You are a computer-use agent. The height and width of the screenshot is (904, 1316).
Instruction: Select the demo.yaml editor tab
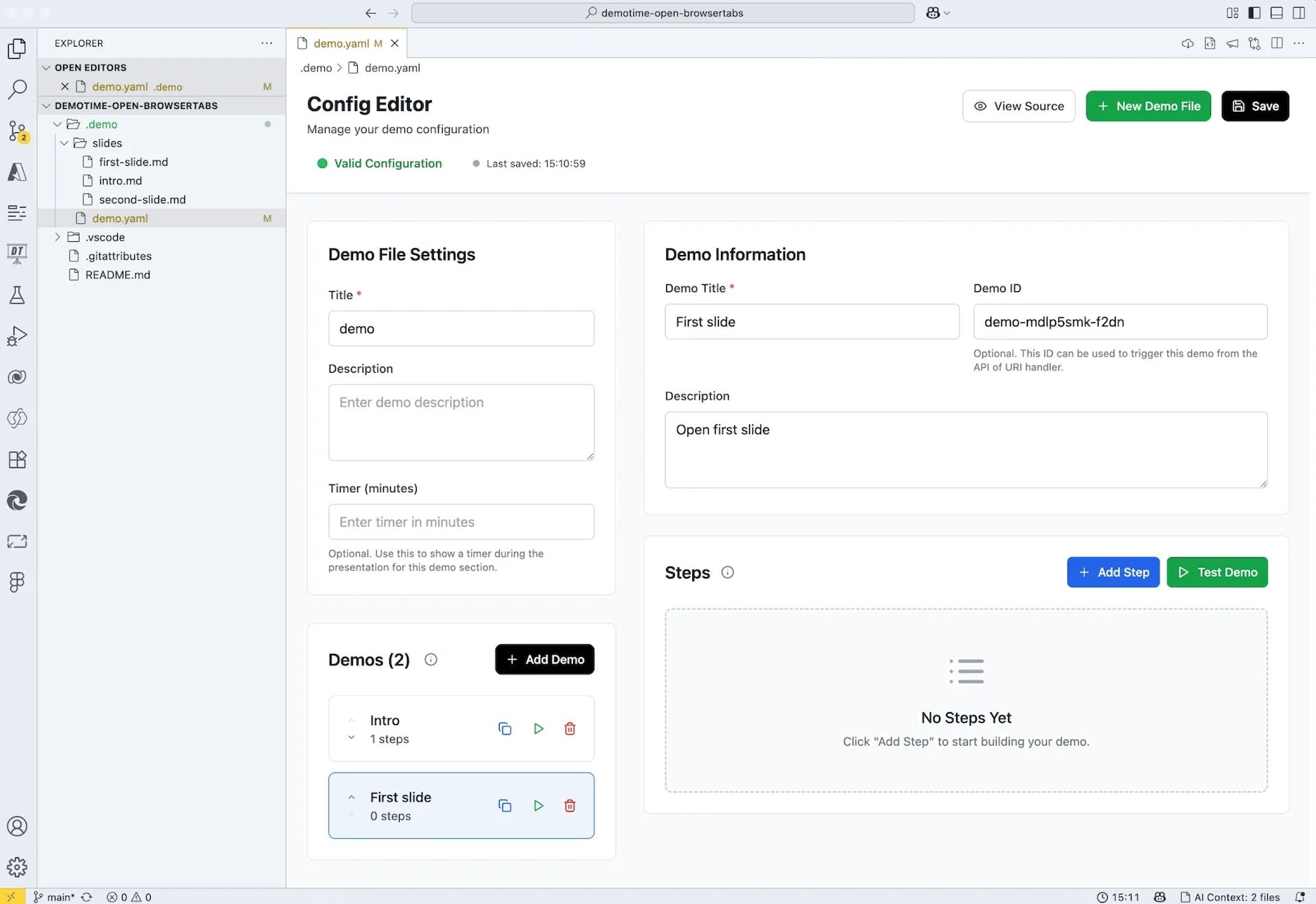tap(341, 43)
